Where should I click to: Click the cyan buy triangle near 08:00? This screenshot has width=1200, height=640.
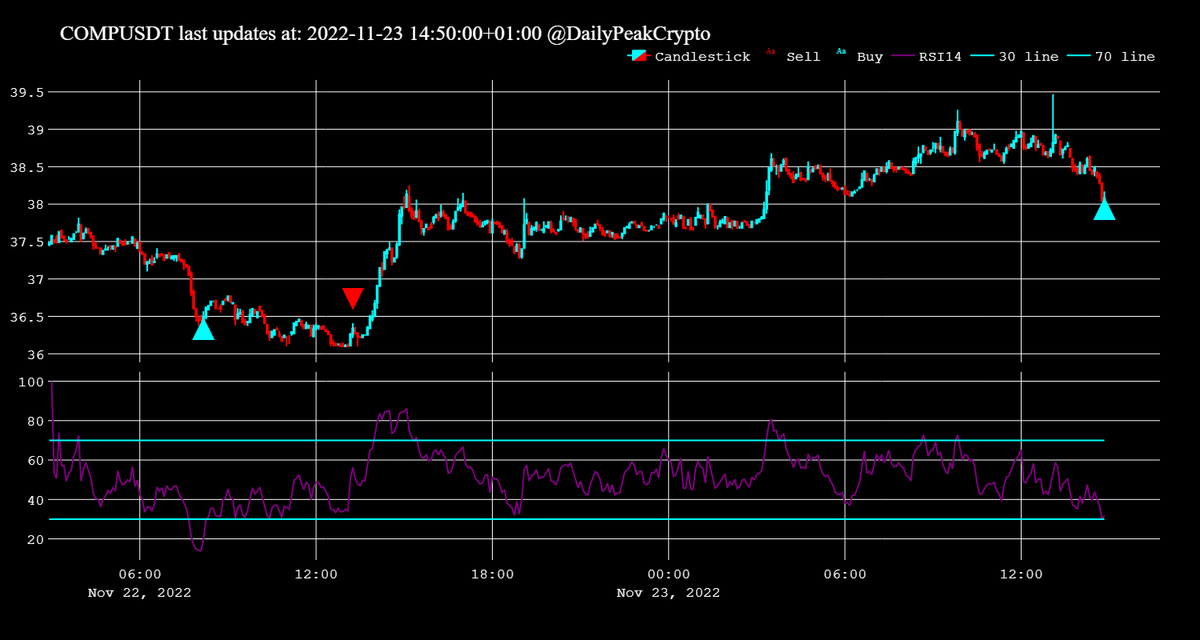[203, 329]
